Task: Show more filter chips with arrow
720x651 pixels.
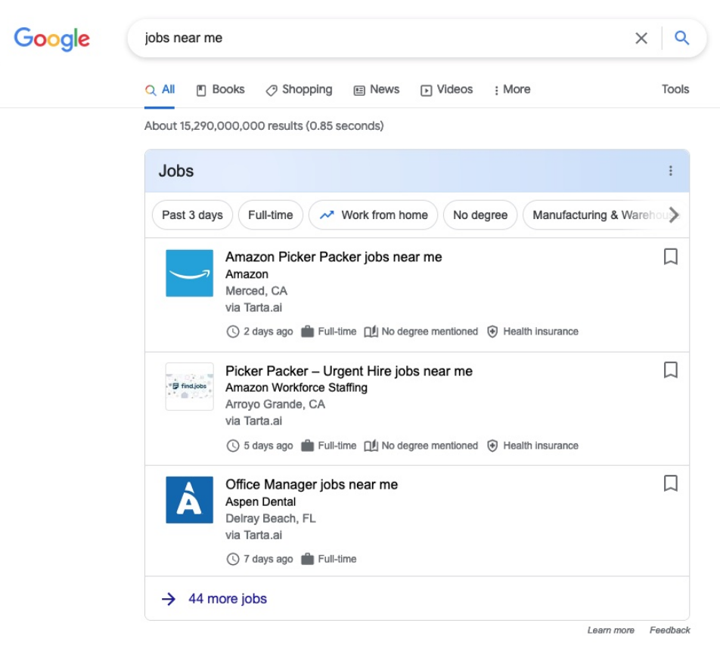Action: click(x=674, y=215)
